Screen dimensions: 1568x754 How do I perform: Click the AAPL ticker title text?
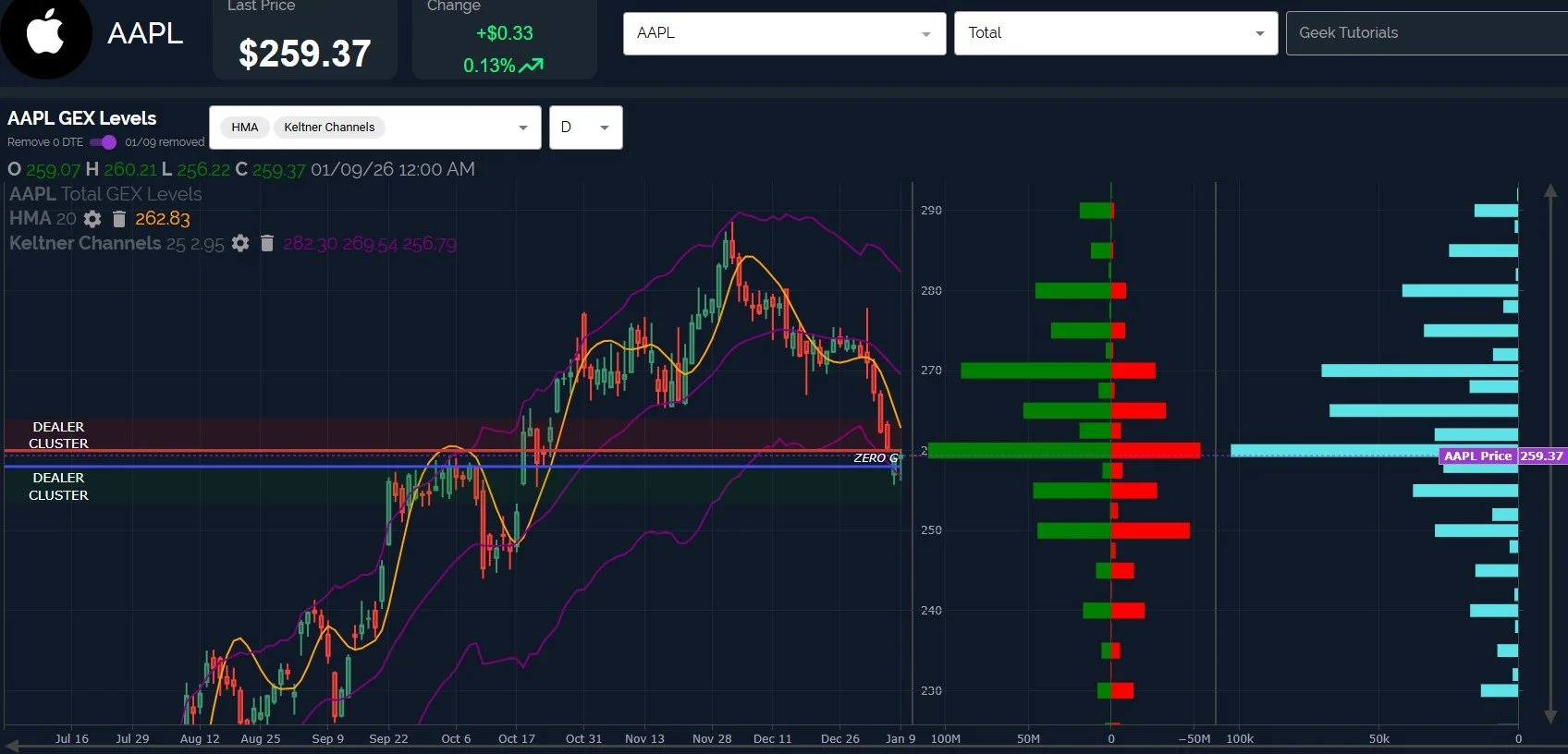point(145,33)
